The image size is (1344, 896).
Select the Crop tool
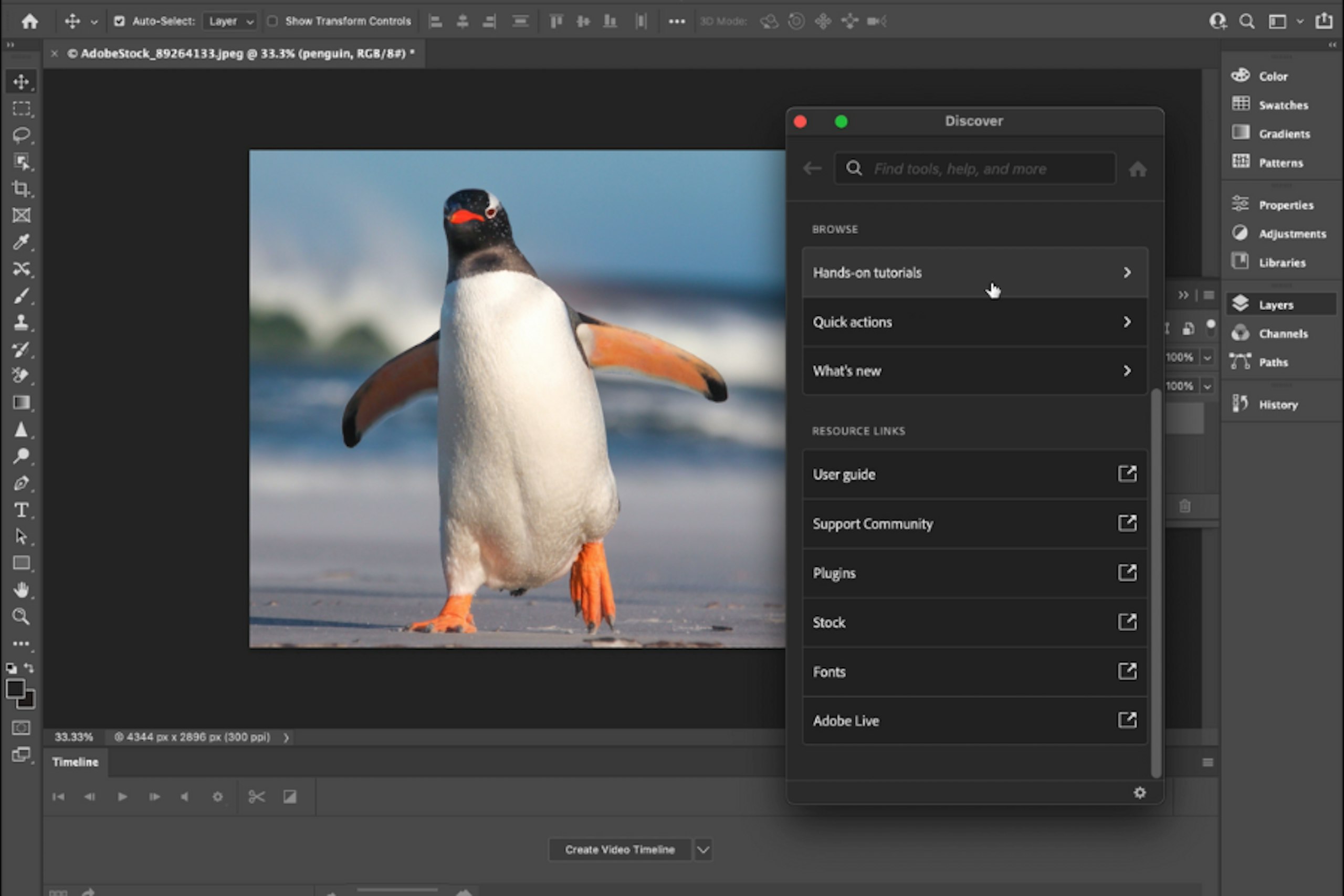[21, 188]
